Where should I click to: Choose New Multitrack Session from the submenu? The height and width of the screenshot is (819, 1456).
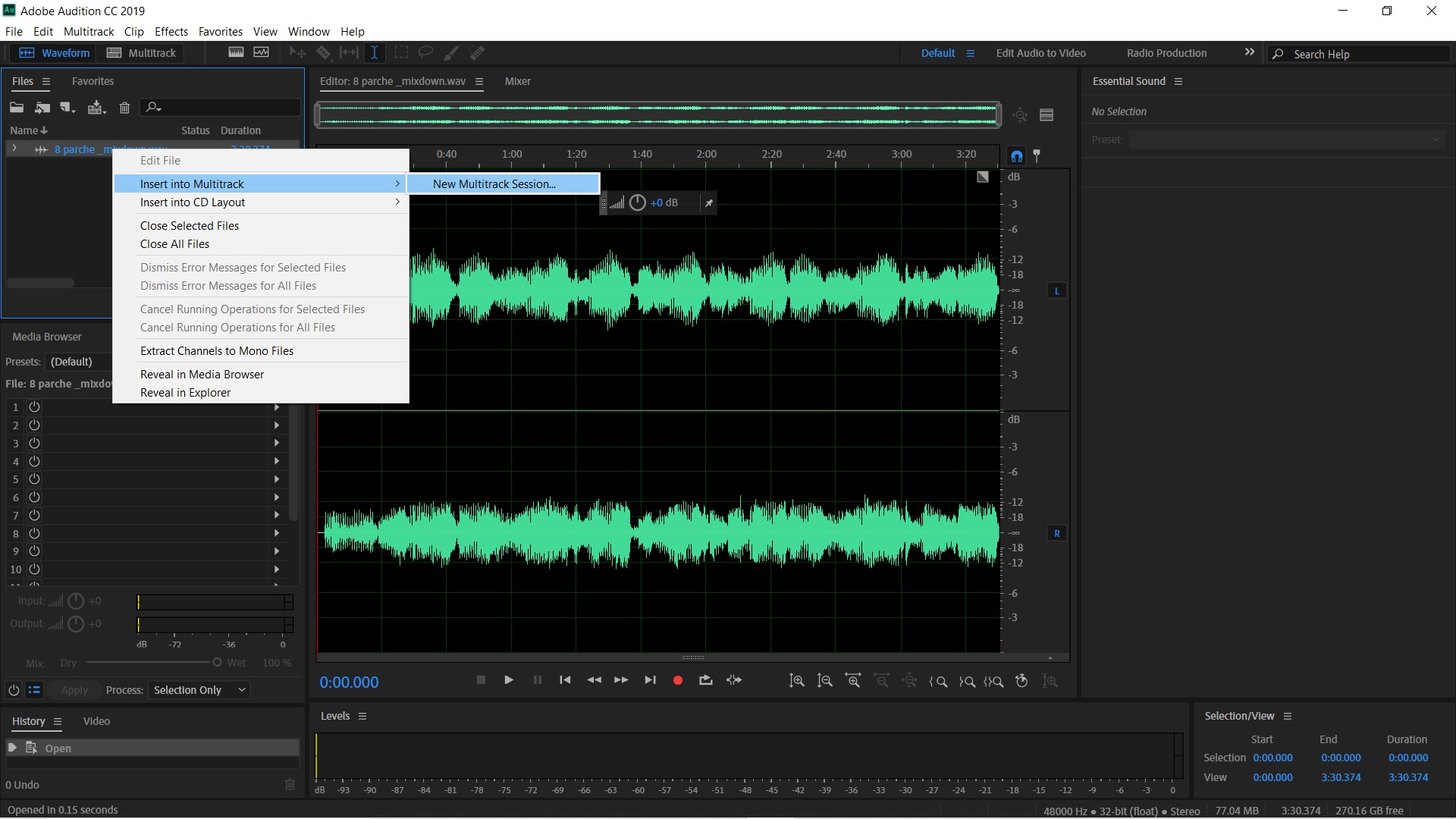tap(494, 184)
